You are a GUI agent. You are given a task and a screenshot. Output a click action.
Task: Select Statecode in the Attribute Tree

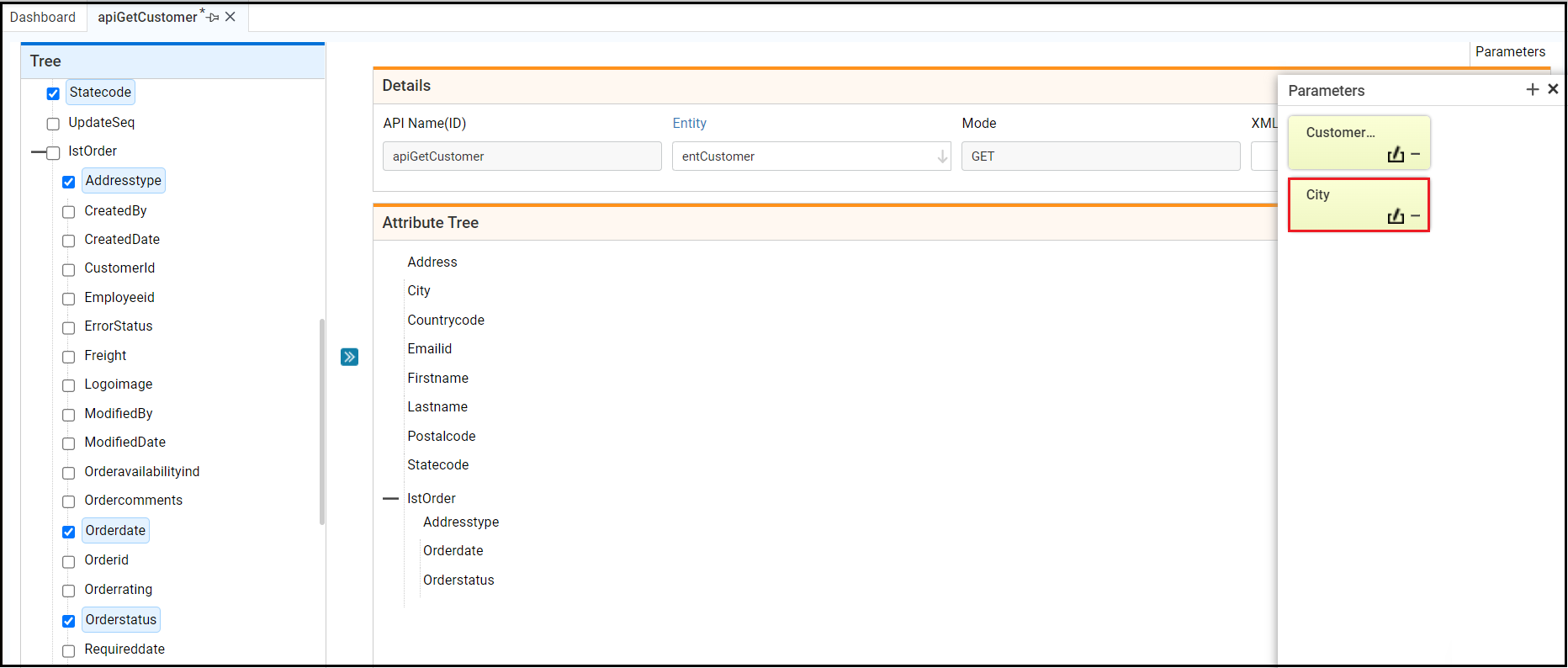click(x=438, y=465)
